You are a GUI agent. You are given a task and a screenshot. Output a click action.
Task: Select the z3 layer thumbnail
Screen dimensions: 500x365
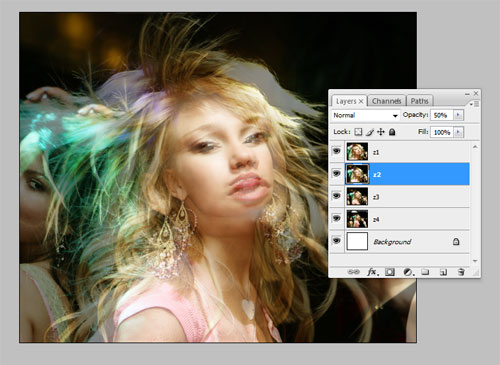[x=357, y=196]
